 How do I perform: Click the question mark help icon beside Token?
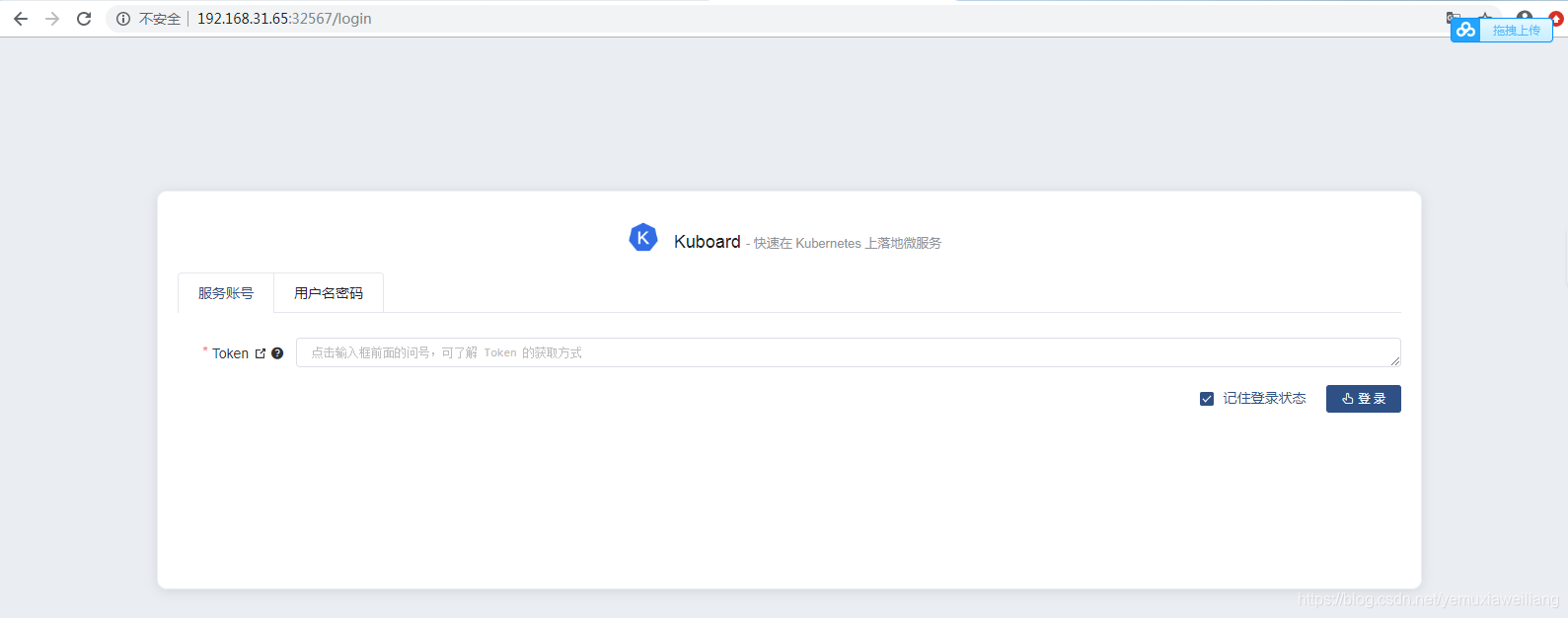click(x=277, y=353)
